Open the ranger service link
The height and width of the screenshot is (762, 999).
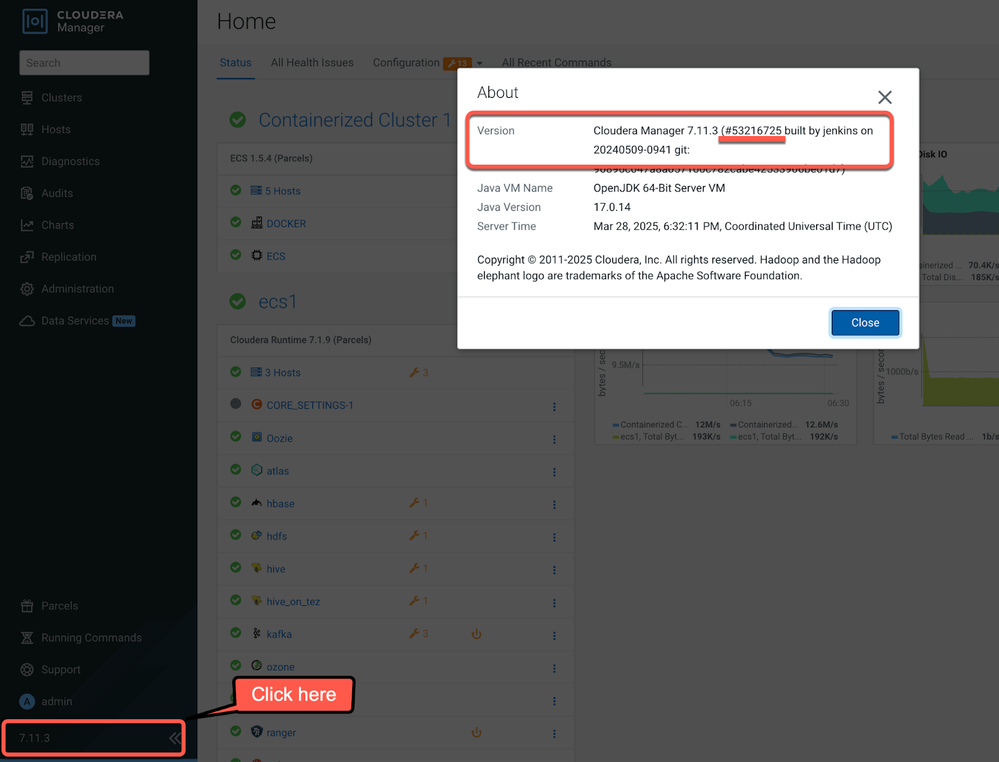click(281, 732)
